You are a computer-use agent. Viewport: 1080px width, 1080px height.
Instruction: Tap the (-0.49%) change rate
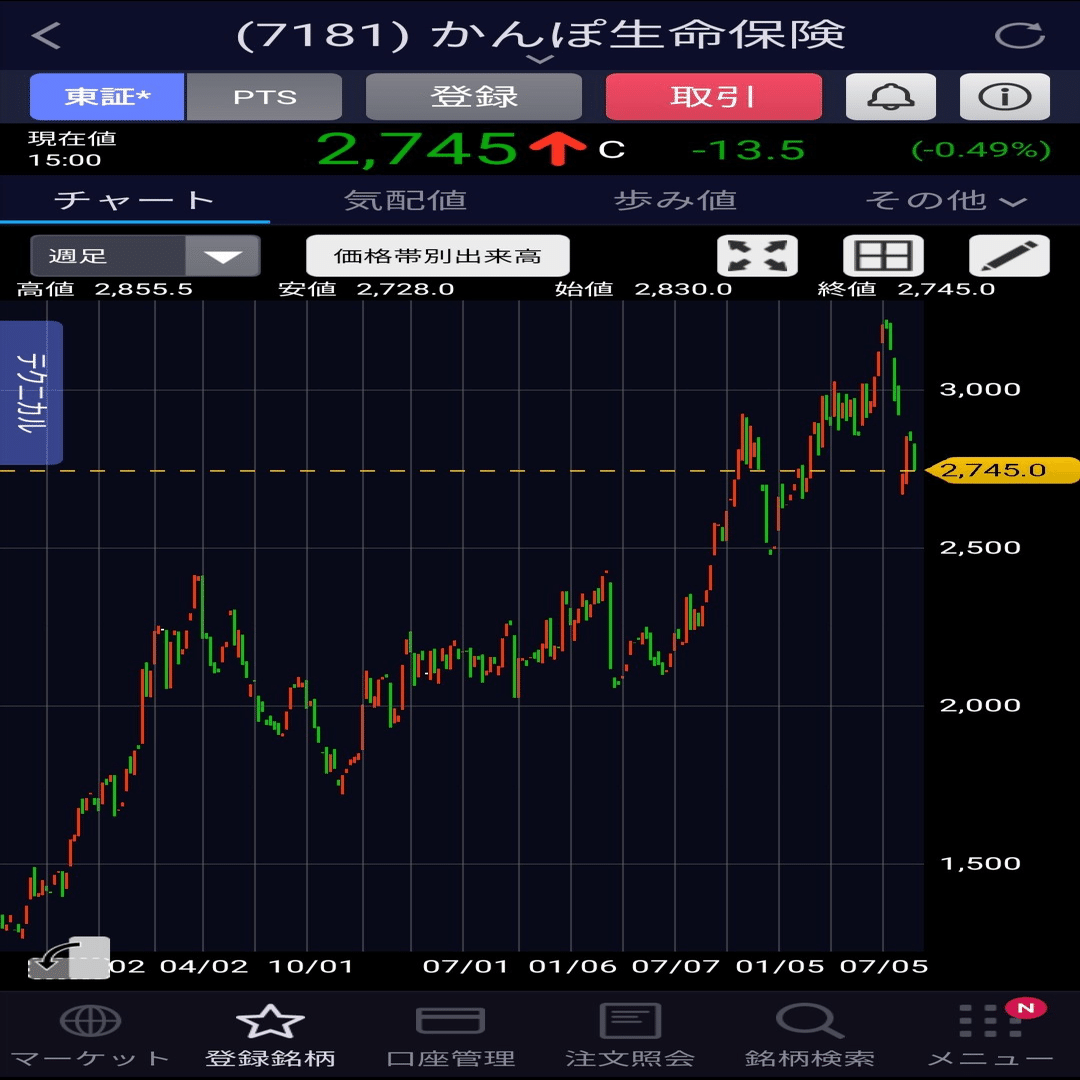coord(981,149)
